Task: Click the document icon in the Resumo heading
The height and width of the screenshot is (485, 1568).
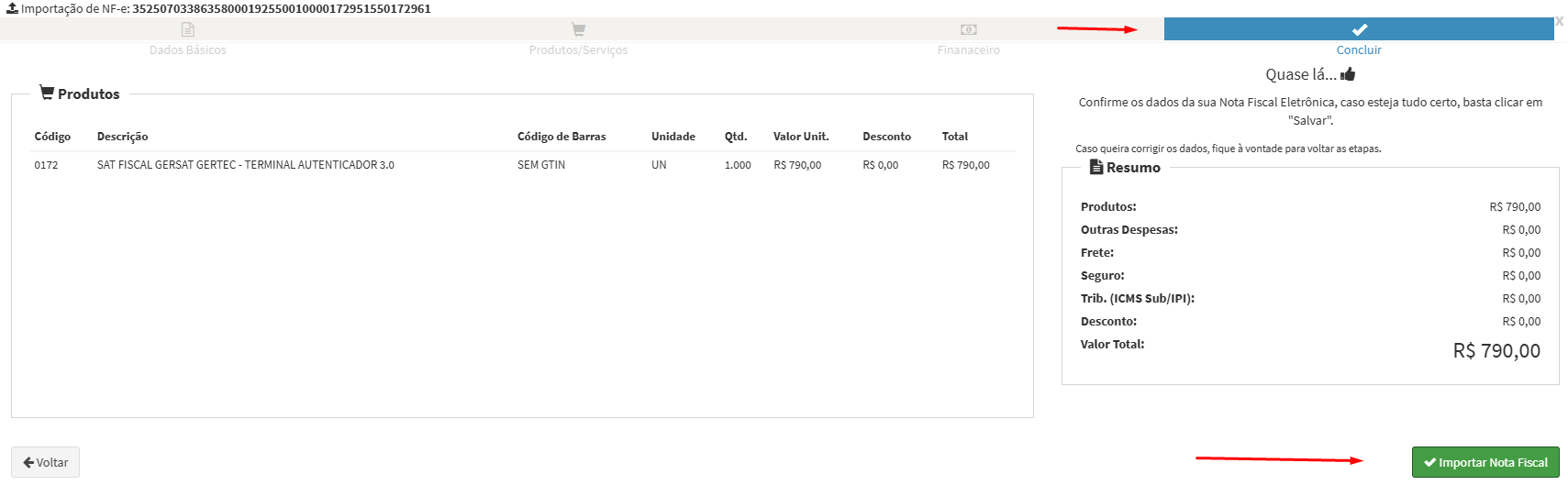Action: coord(1095,167)
